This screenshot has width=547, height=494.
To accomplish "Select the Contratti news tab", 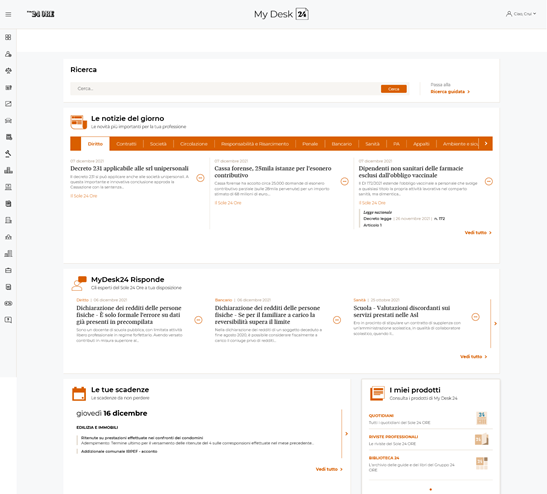I will click(126, 144).
